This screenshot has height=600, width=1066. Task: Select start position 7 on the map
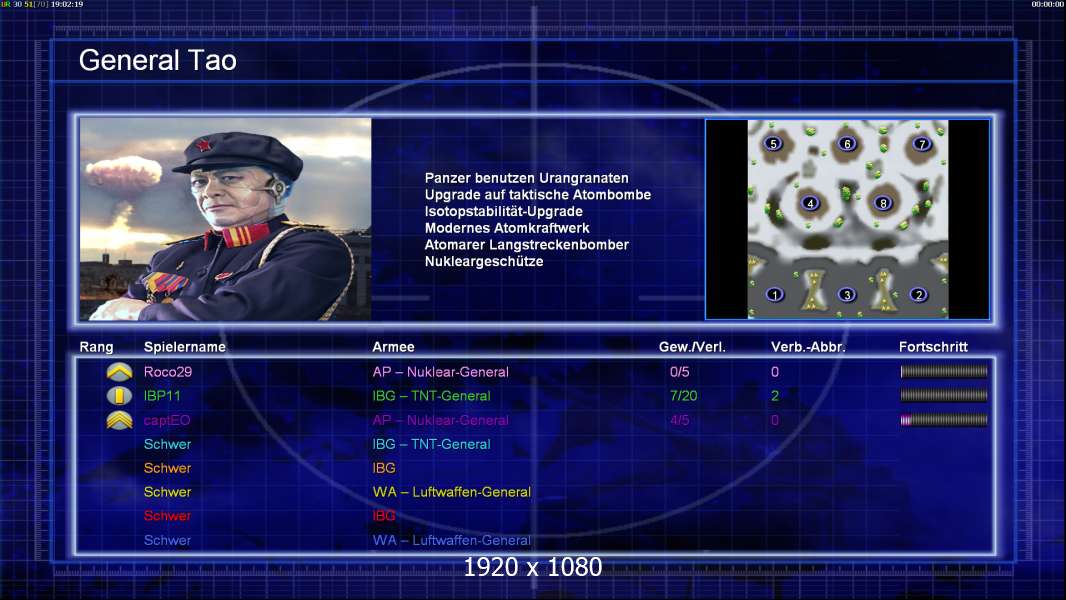[922, 143]
